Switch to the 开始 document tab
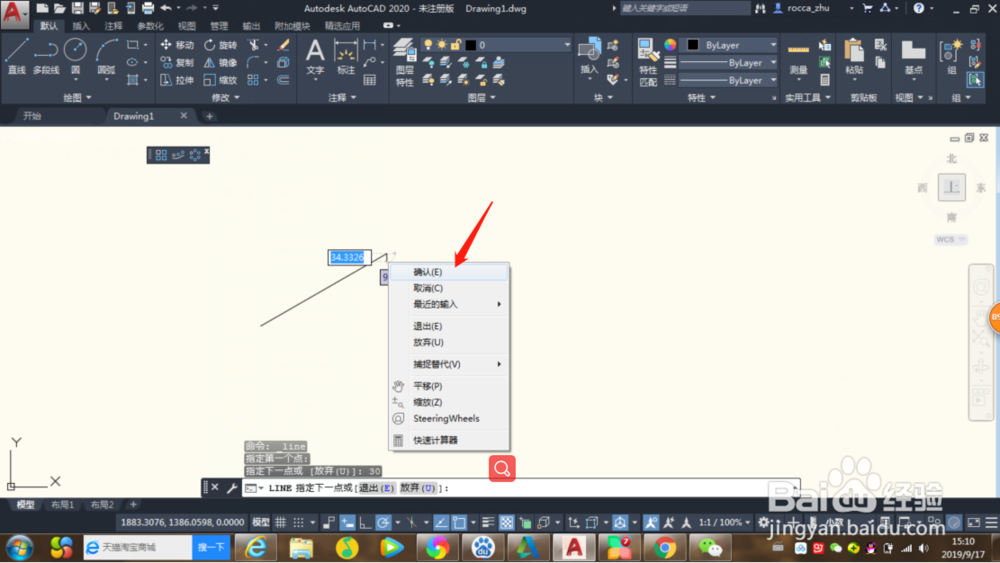 32,116
